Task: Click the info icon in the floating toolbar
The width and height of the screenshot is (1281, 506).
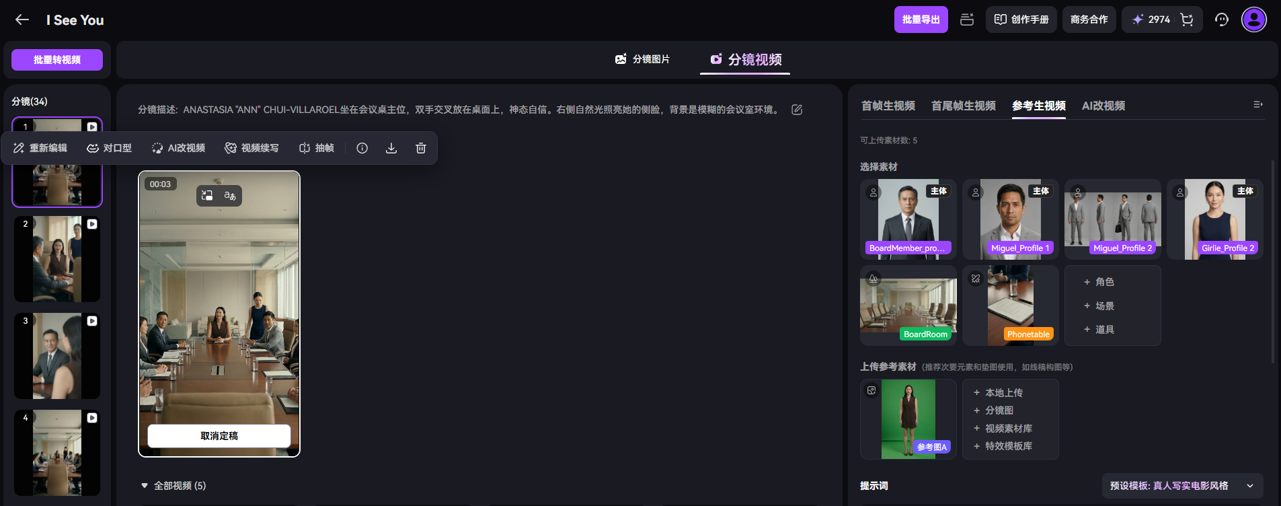Action: tap(362, 148)
